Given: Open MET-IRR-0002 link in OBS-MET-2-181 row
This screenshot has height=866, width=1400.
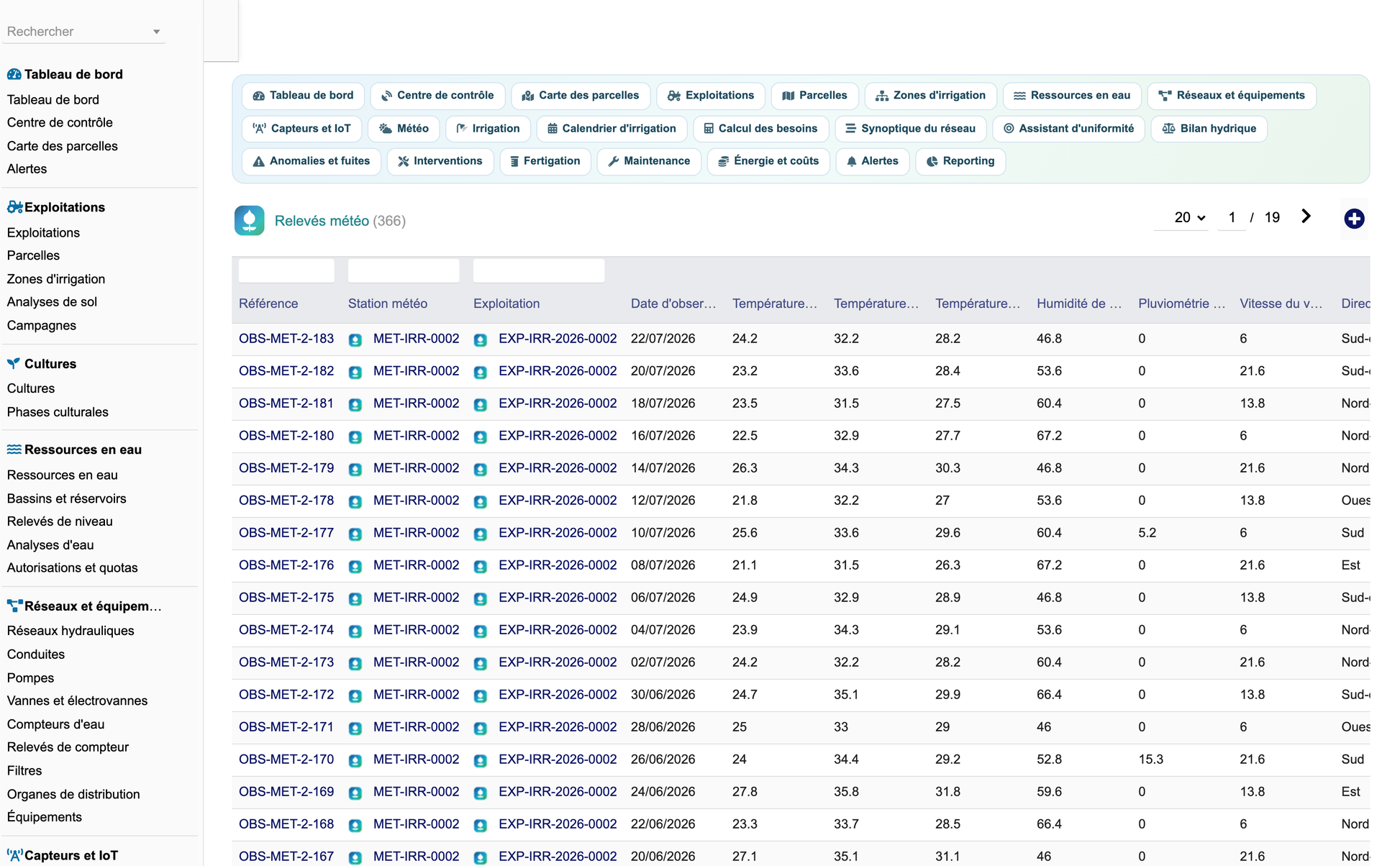Looking at the screenshot, I should pyautogui.click(x=416, y=404).
